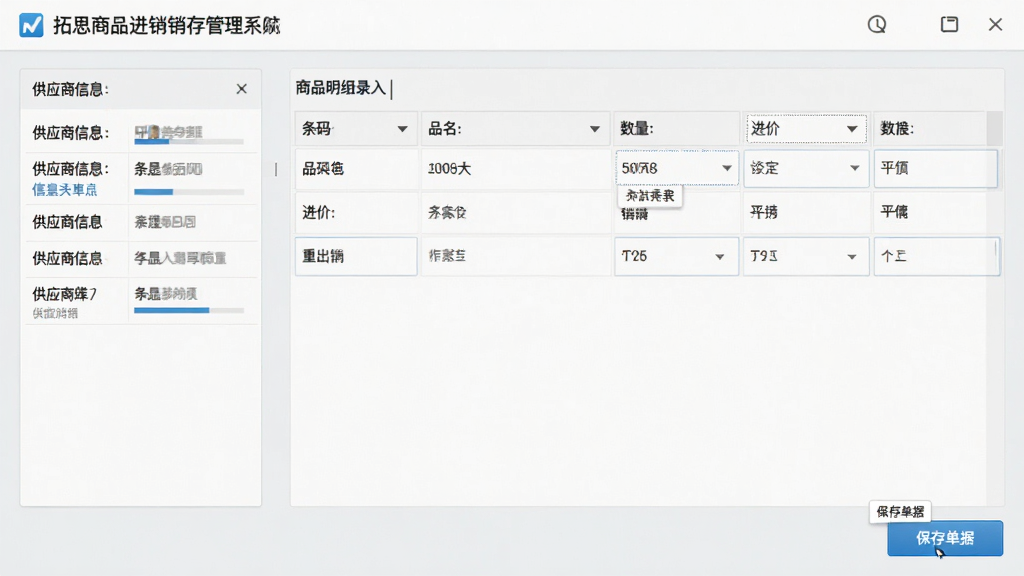Click the 保存单据 blue button
Viewport: 1024px width, 576px height.
944,538
